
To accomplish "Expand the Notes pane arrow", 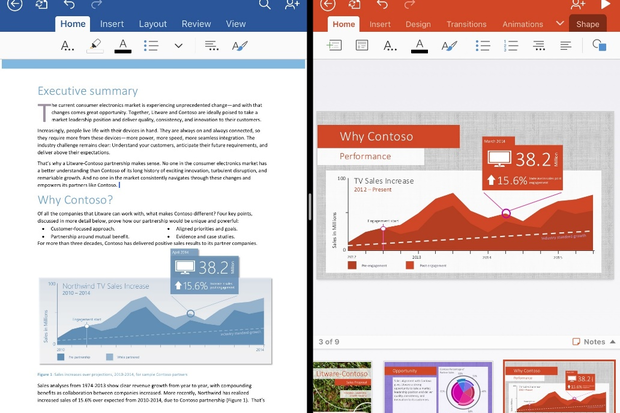I will coord(612,342).
